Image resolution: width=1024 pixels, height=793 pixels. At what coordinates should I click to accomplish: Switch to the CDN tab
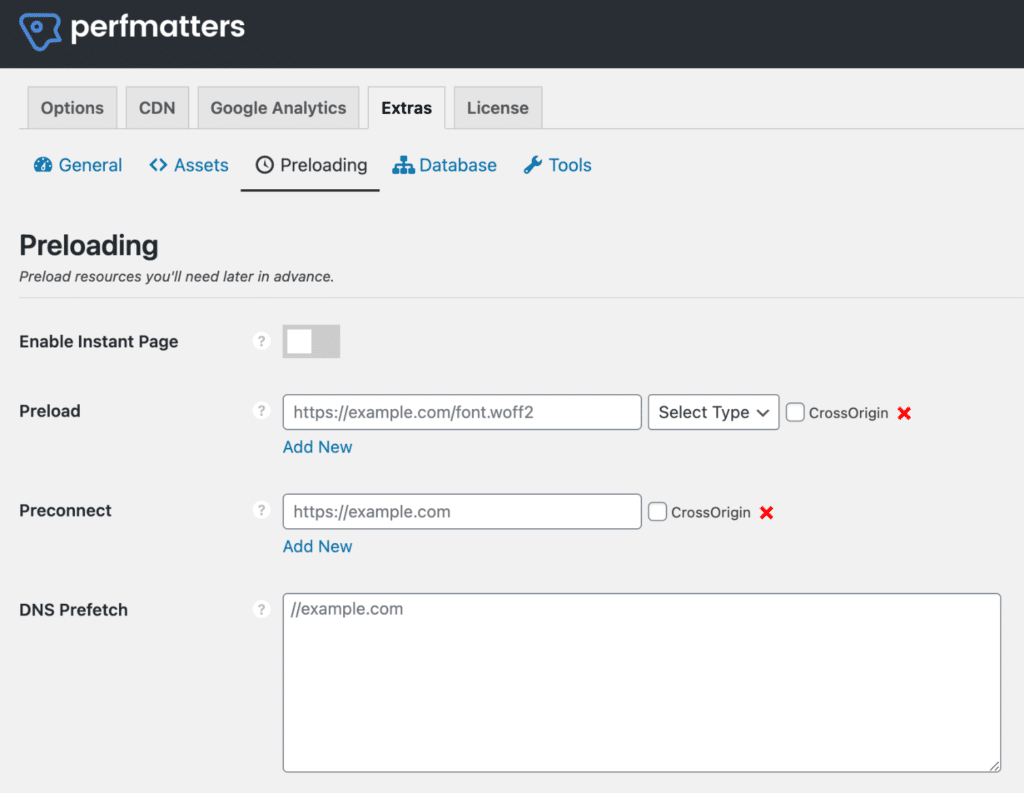point(157,108)
